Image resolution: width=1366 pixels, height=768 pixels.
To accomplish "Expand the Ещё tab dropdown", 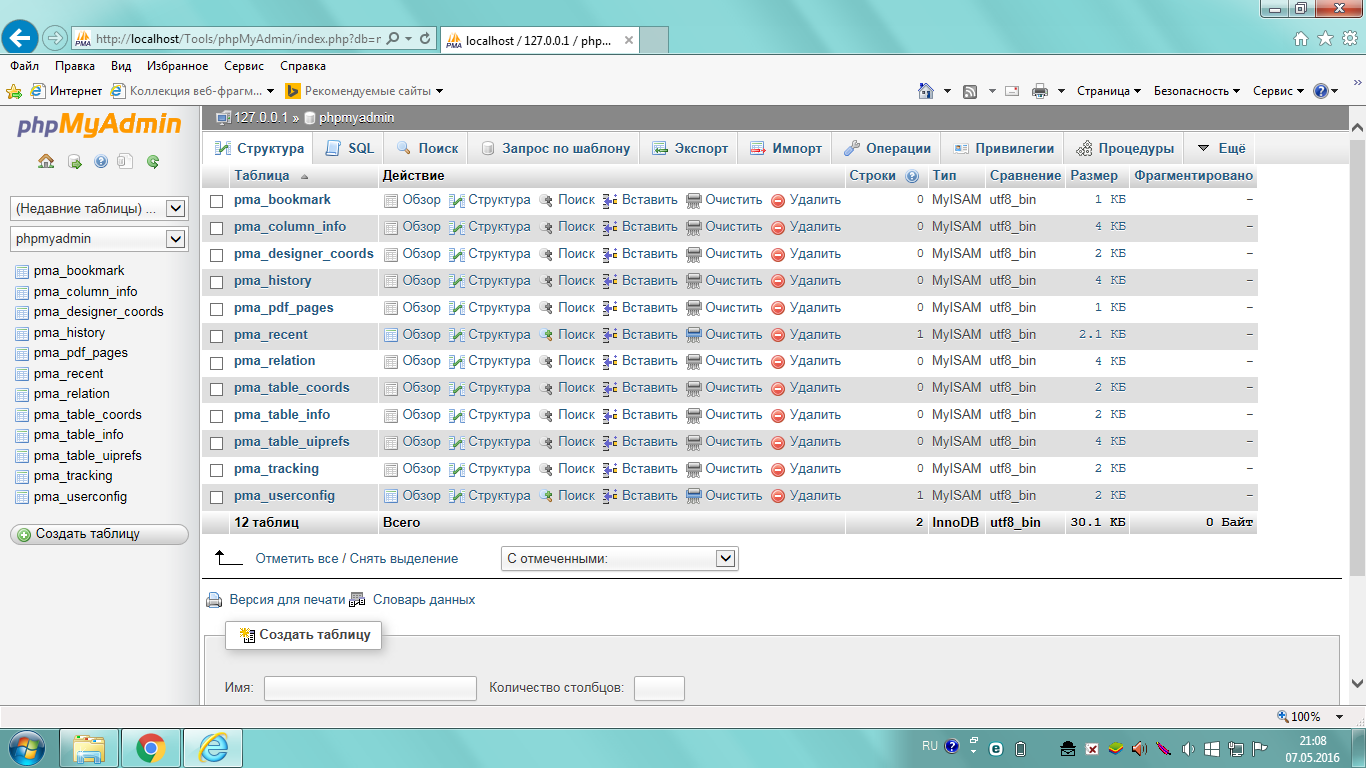I will 1220,148.
